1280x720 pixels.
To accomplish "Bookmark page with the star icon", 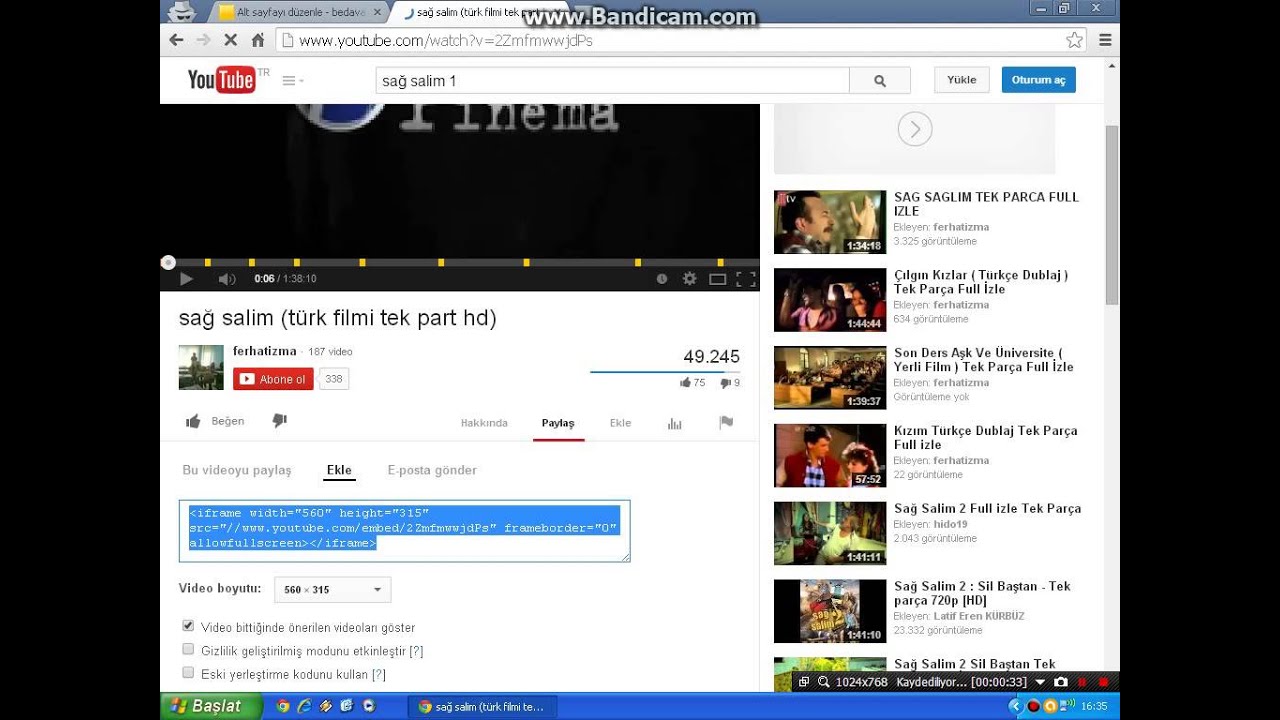I will (x=1074, y=40).
